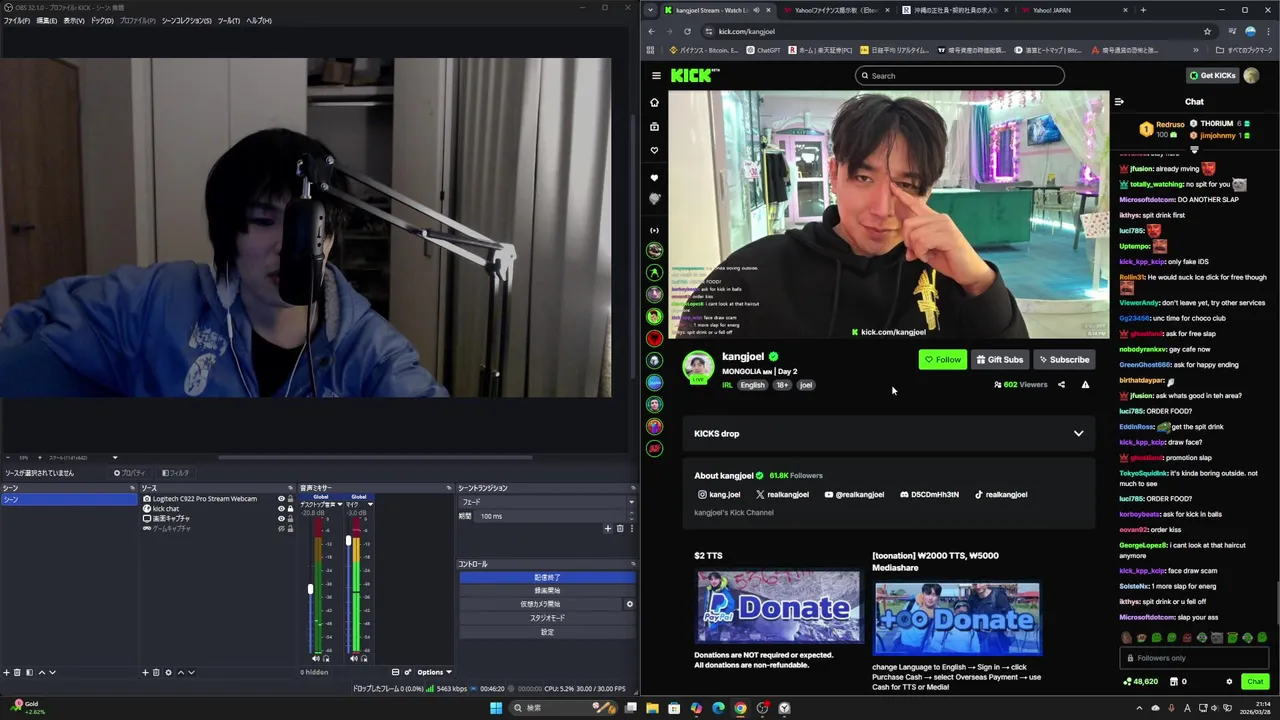Switch mixer layout icon beside Options

pos(395,672)
